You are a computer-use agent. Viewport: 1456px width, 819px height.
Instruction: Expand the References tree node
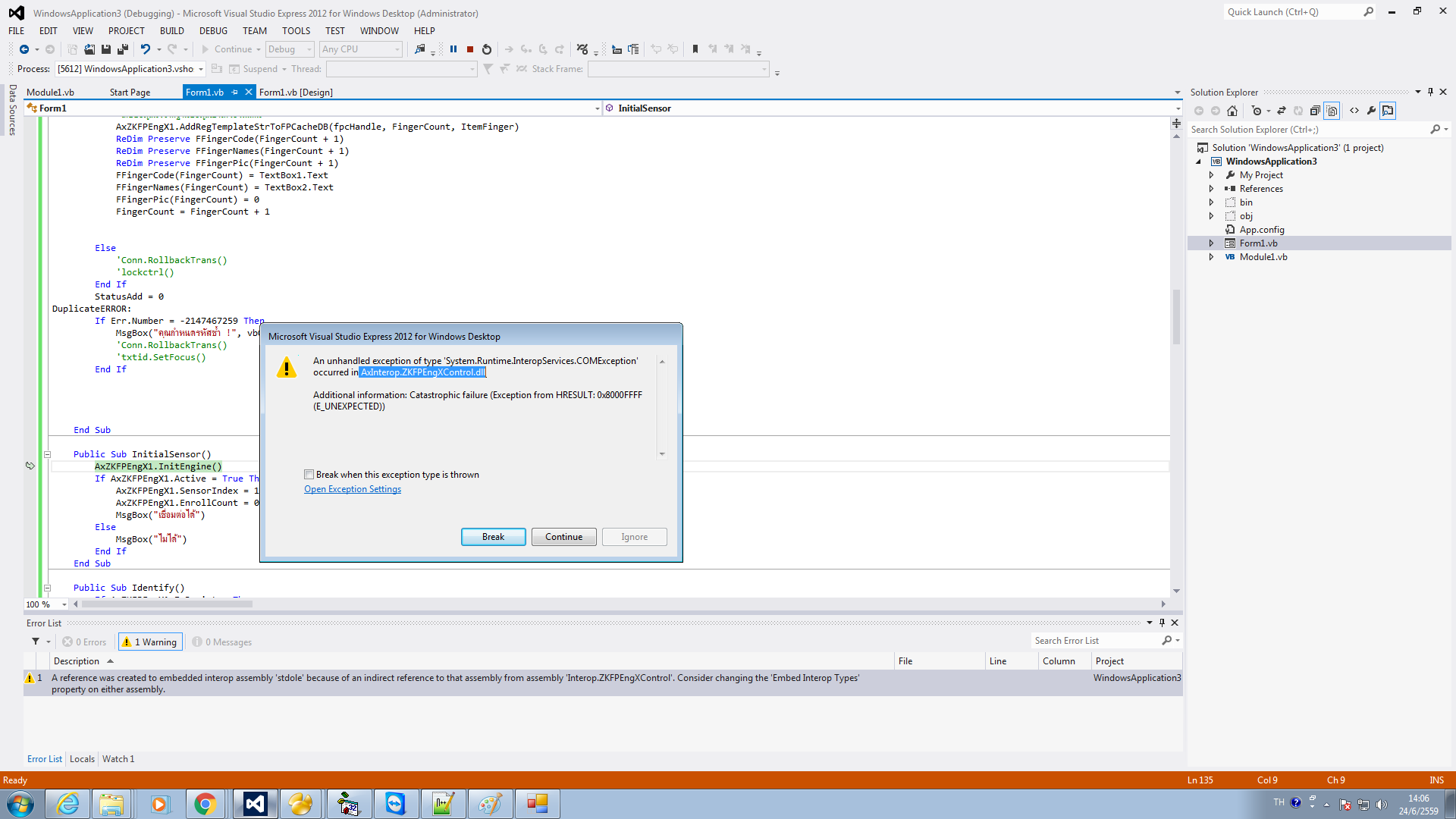tap(1211, 189)
